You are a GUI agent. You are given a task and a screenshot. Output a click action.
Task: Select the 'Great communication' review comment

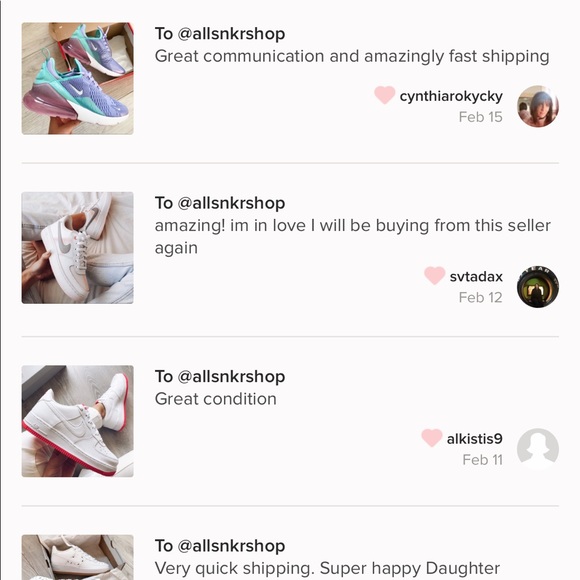tap(352, 57)
